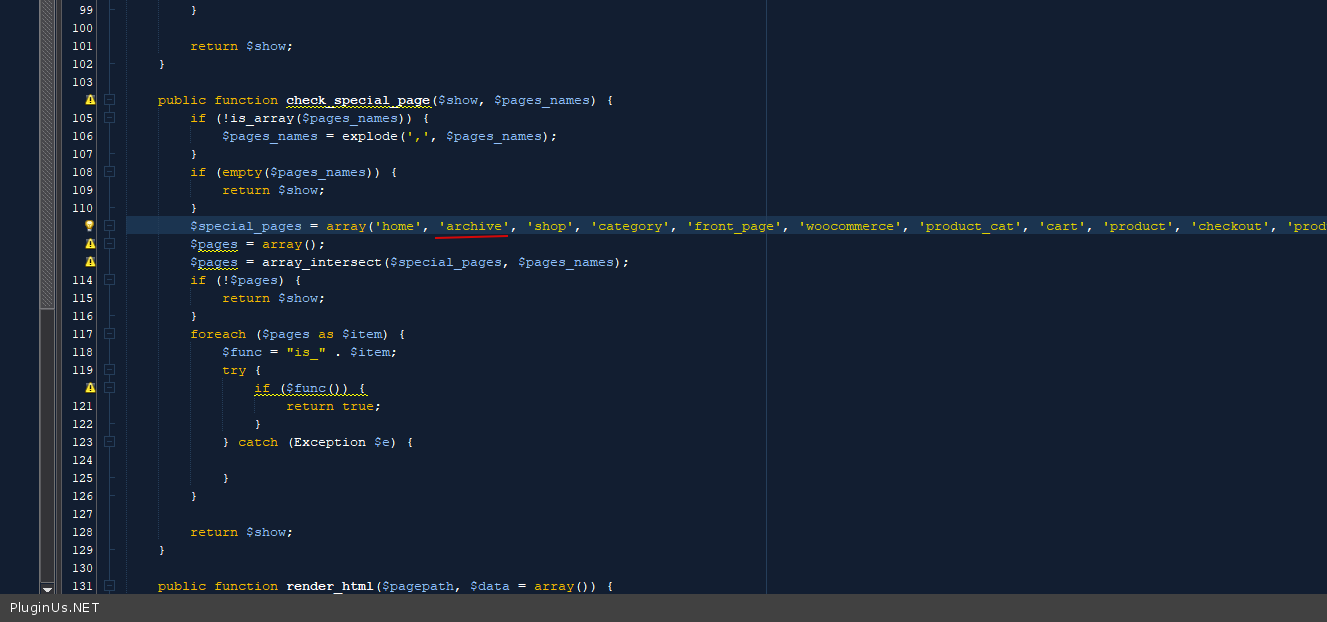Click the lightbulb hint on $special_pages line
The width and height of the screenshot is (1327, 622).
(x=90, y=226)
